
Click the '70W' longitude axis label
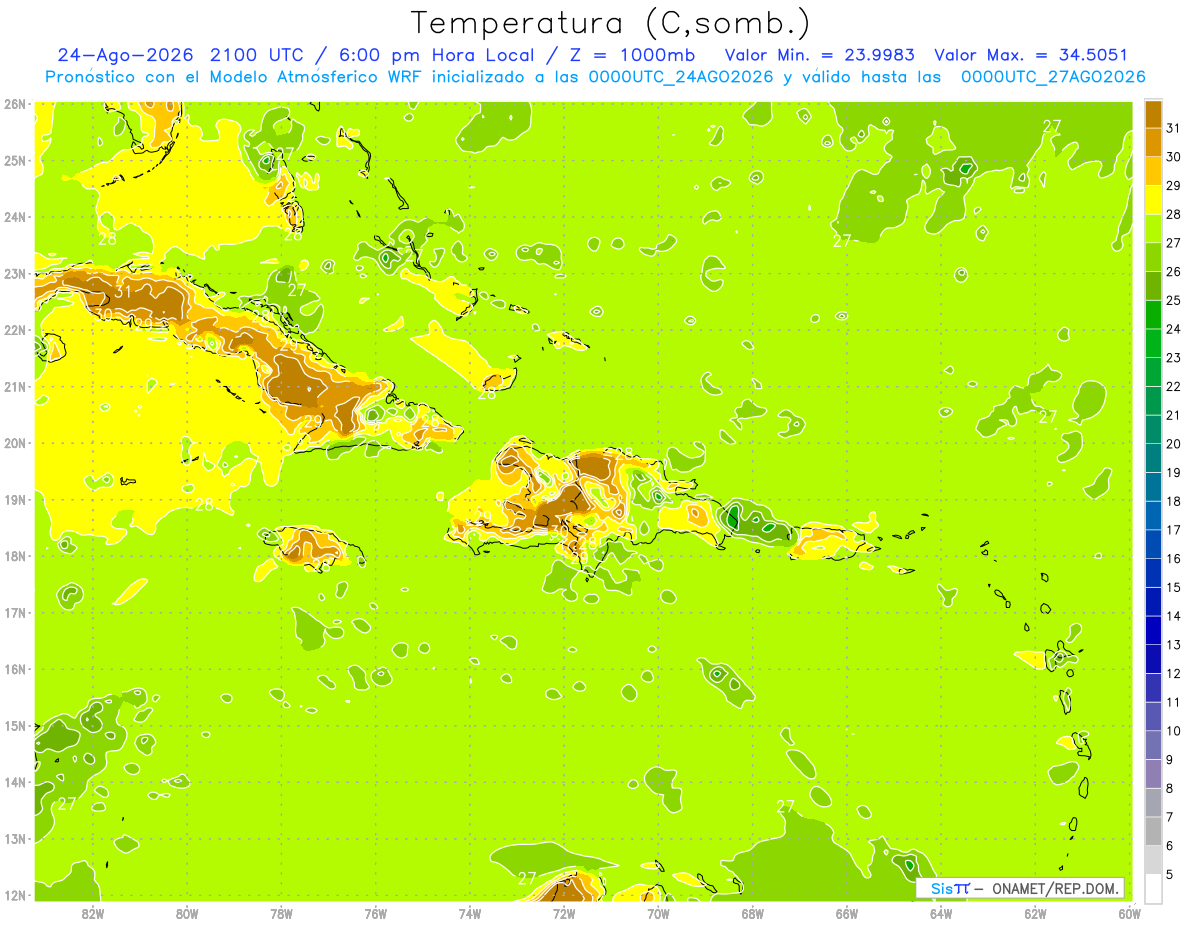658,913
